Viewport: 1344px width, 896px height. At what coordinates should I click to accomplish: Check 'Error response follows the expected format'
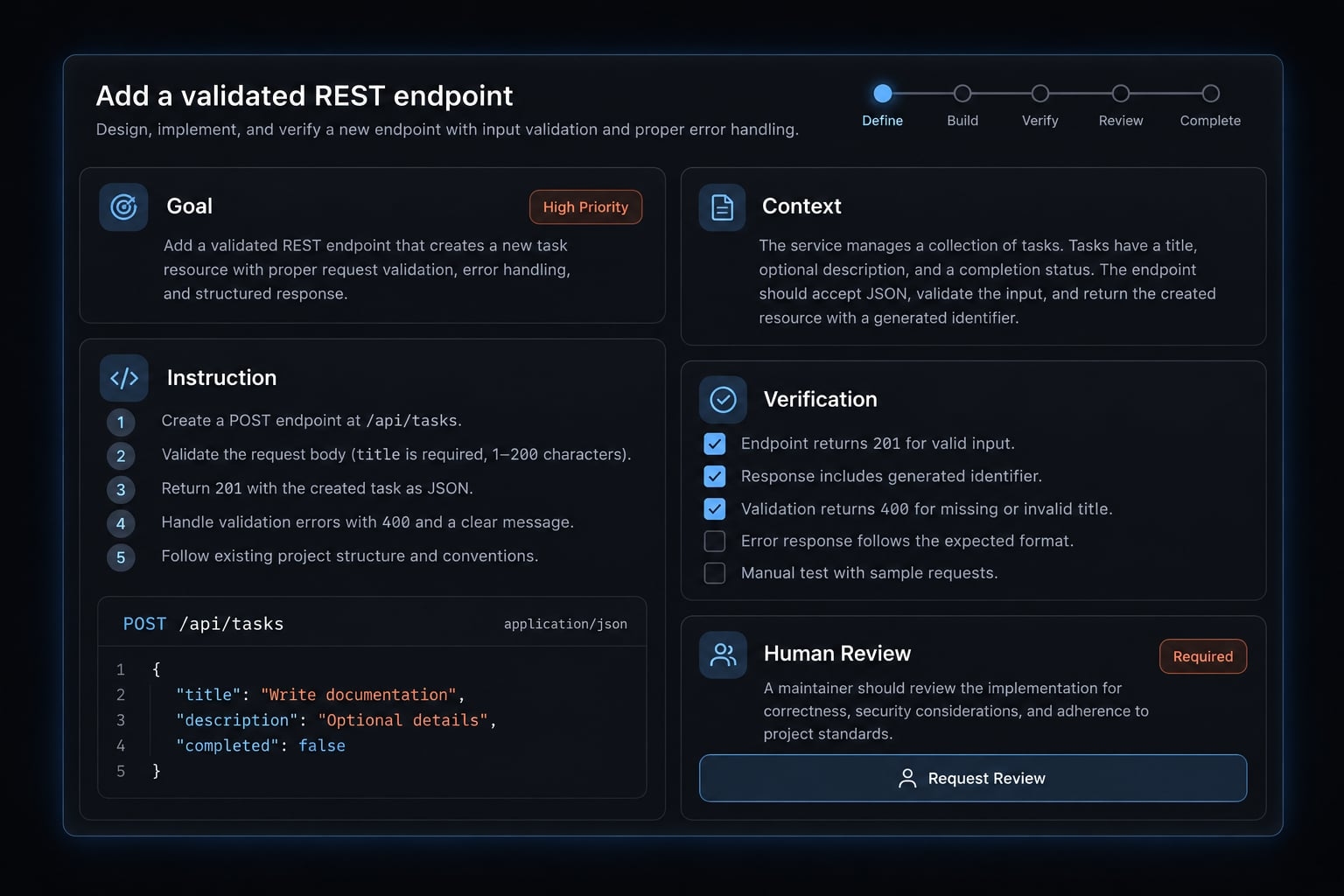715,541
